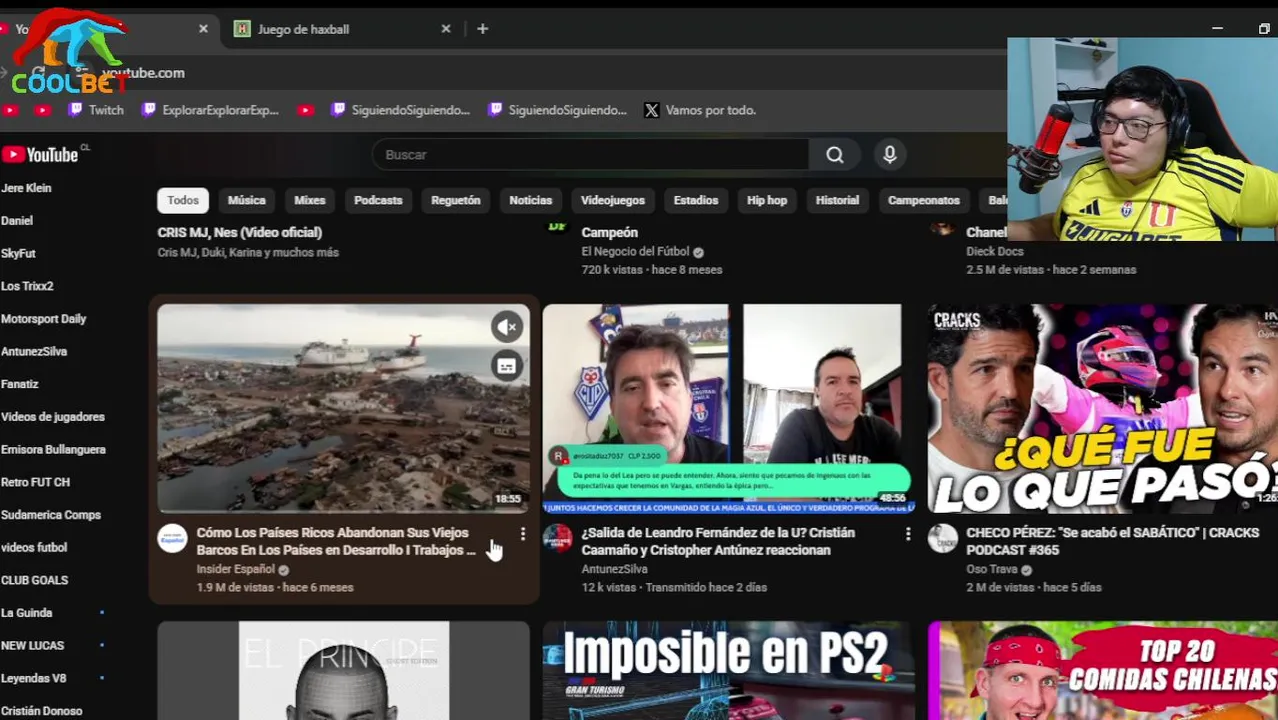Viewport: 1278px width, 720px height.
Task: Open options menu for AntunezSilva video
Action: [x=907, y=534]
